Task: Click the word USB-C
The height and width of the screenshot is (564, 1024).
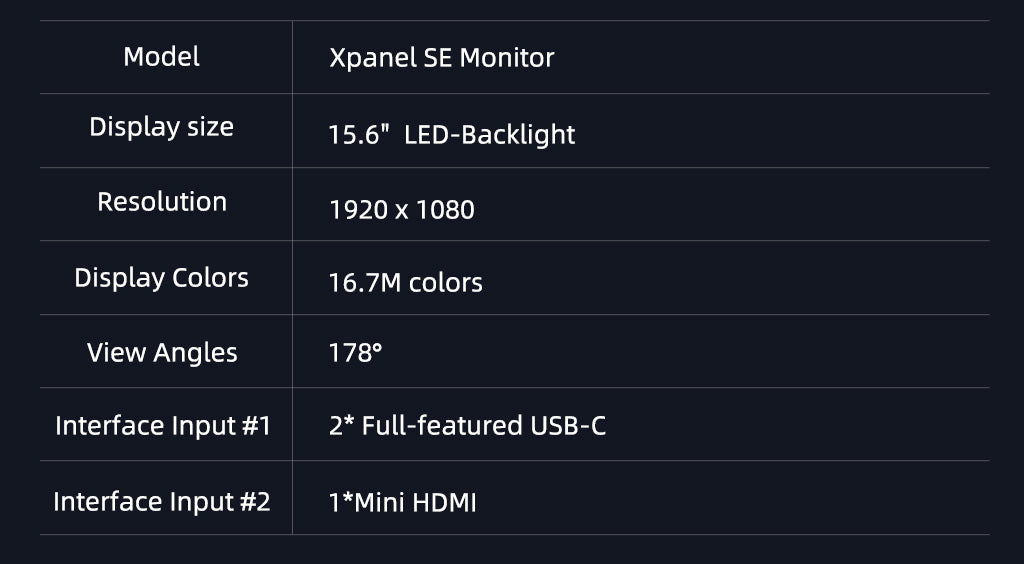Action: point(568,426)
